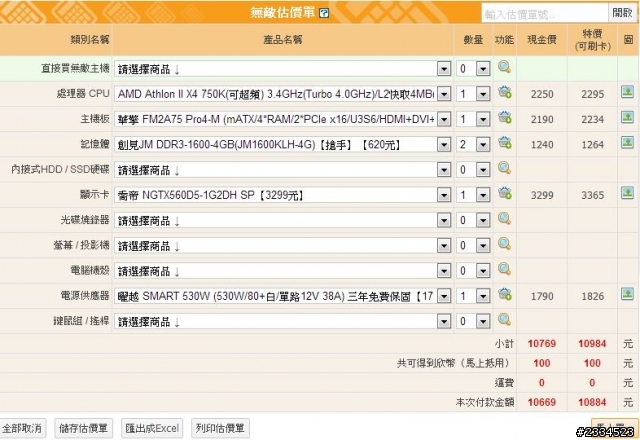The image size is (640, 440).
Task: Click the 現金價 column header
Action: click(x=542, y=40)
